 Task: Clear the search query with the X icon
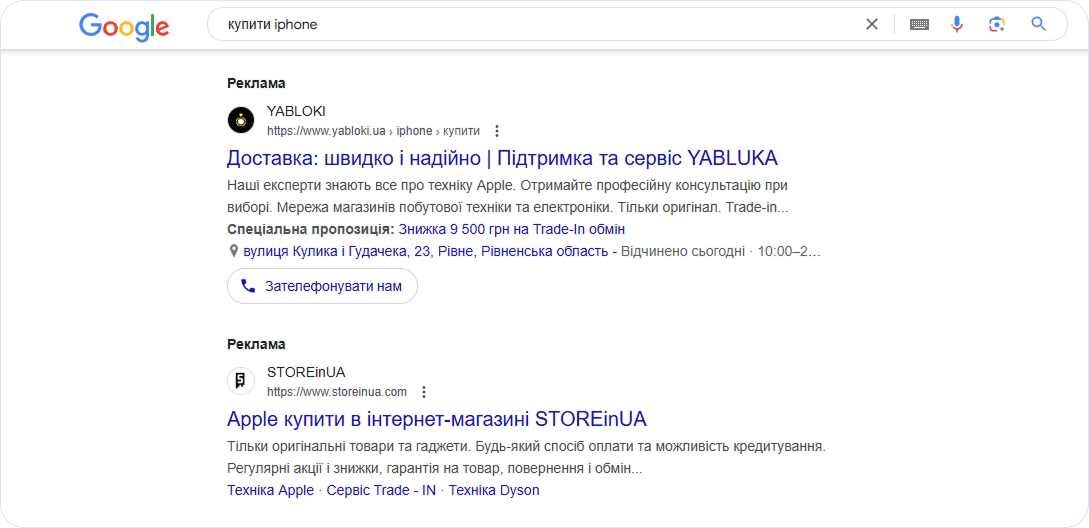click(872, 24)
